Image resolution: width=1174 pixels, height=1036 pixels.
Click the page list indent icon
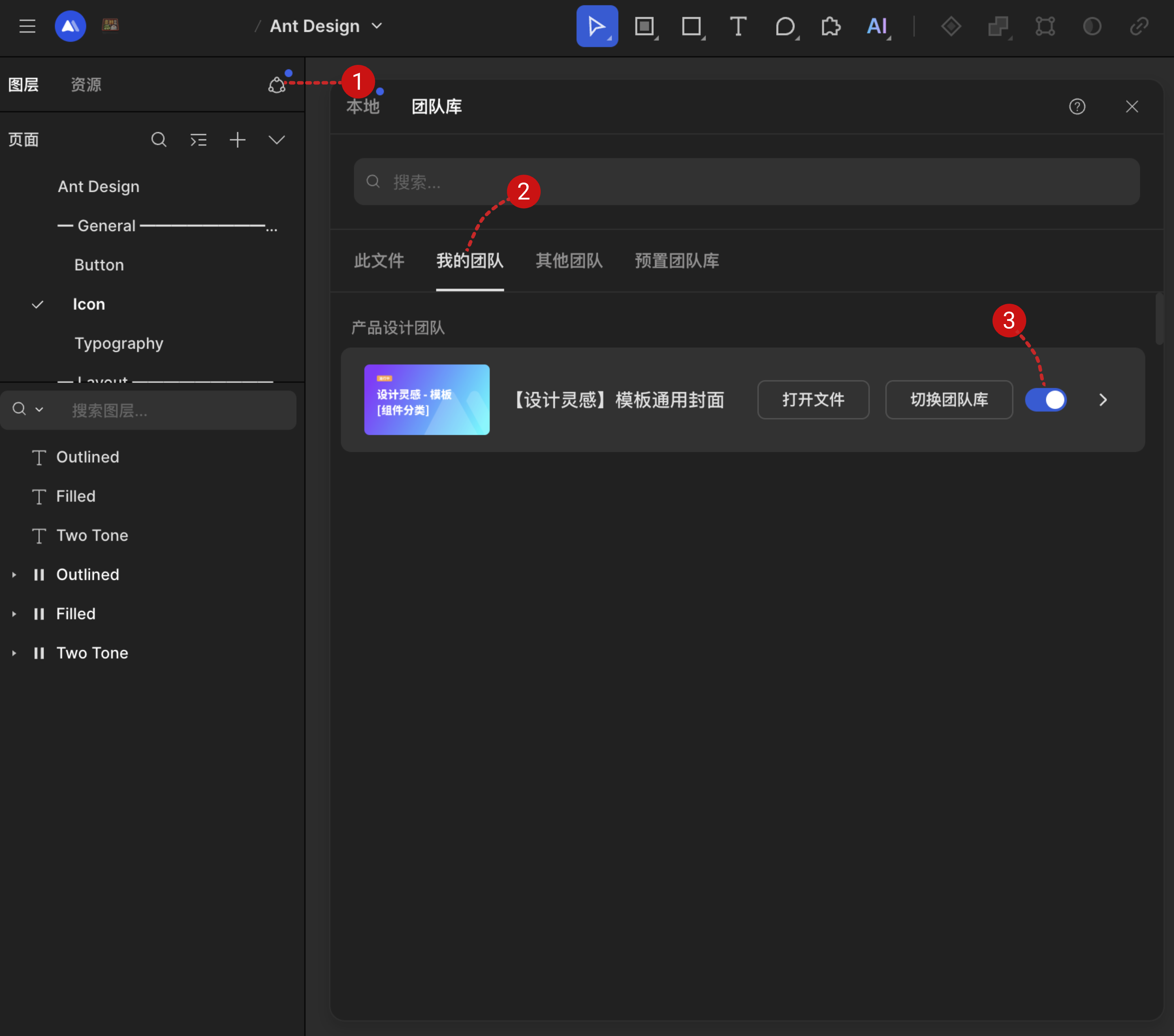(198, 140)
